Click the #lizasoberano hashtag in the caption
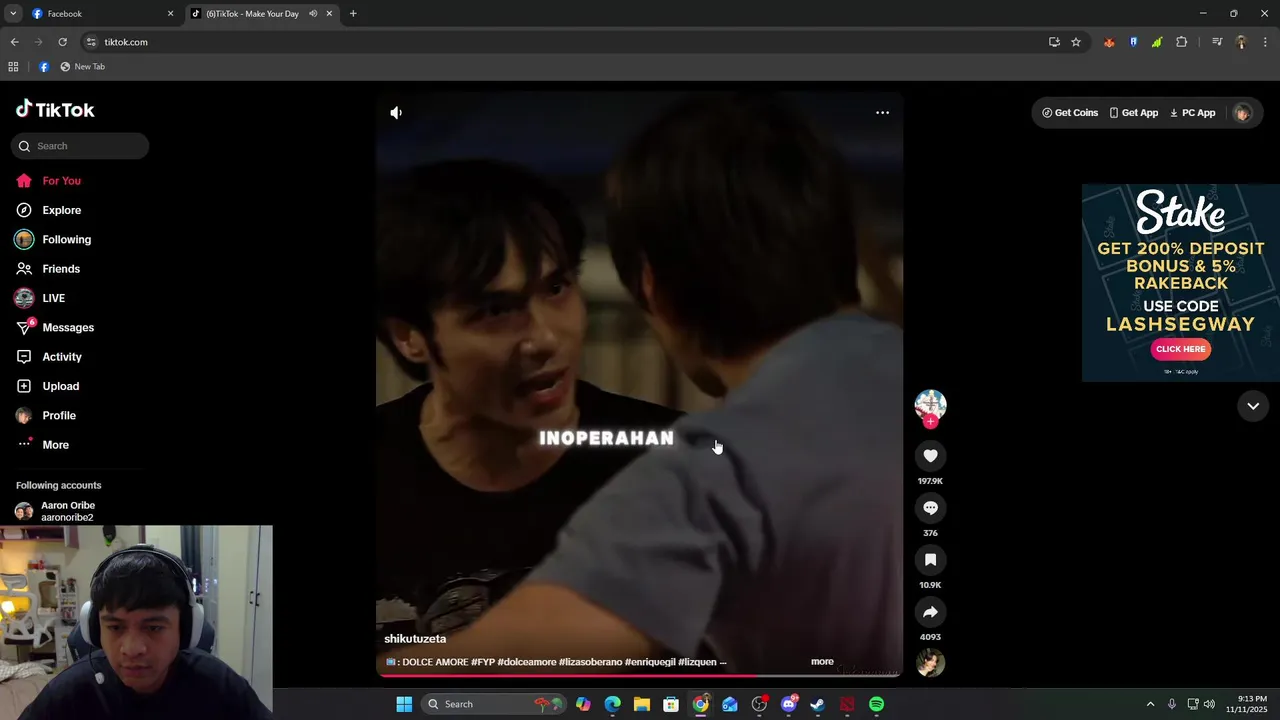The height and width of the screenshot is (720, 1280). pyautogui.click(x=590, y=662)
